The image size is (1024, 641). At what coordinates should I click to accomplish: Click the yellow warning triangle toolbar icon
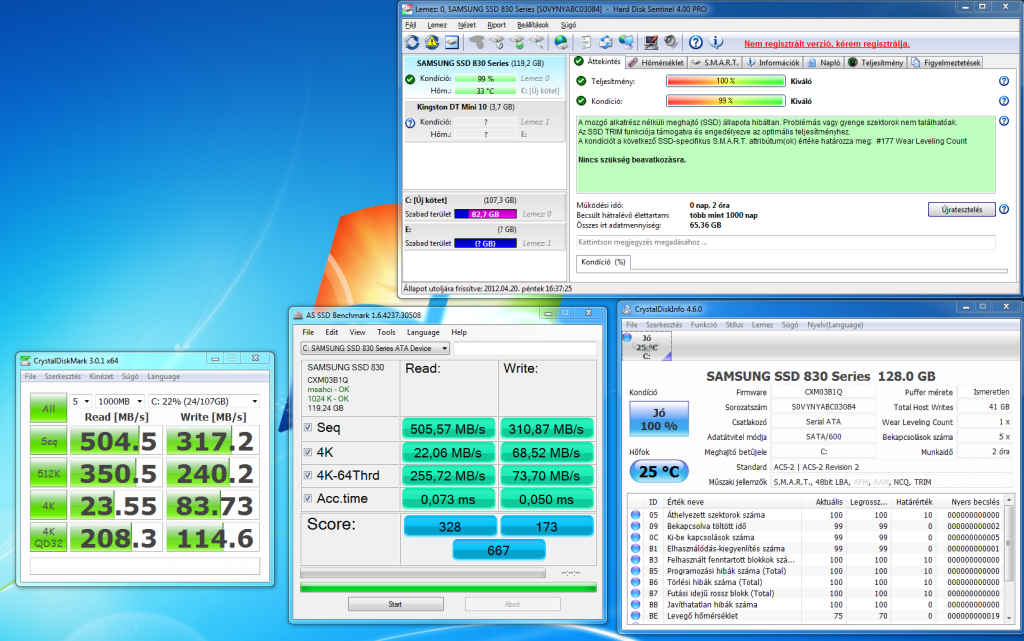(432, 42)
